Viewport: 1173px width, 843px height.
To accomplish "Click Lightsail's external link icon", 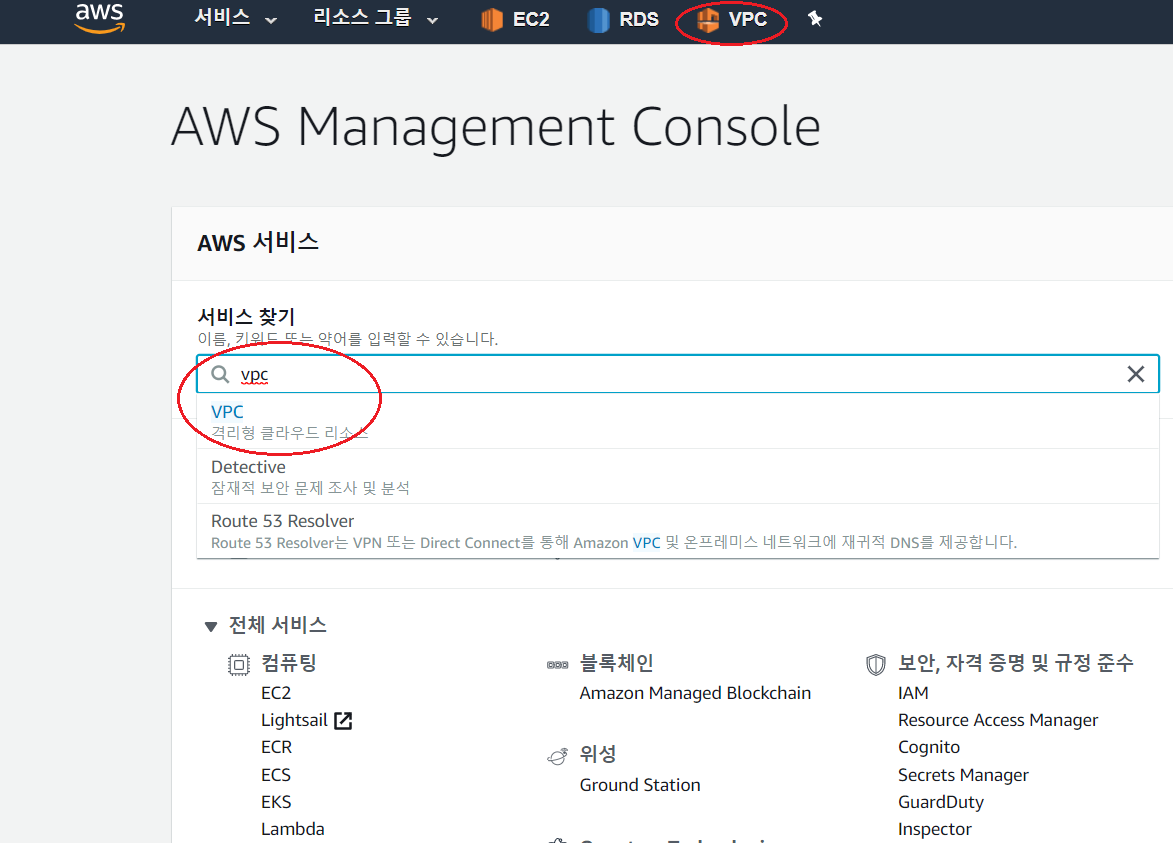I will coord(343,720).
